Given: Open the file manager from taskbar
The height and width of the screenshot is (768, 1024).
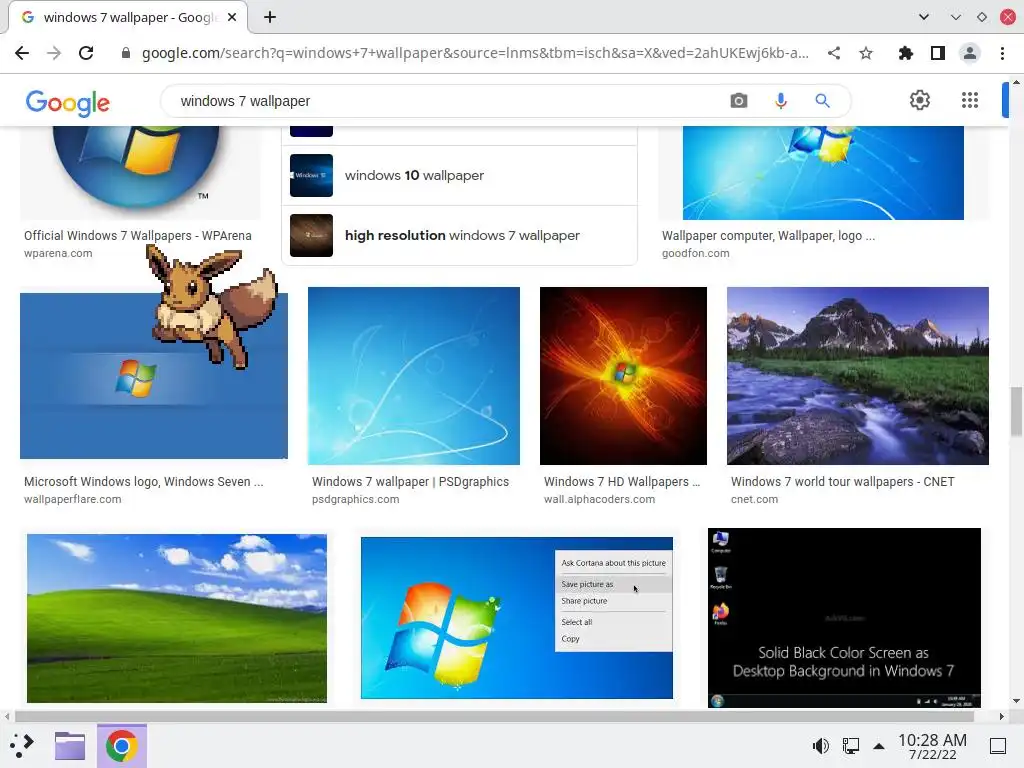Looking at the screenshot, I should (70, 745).
